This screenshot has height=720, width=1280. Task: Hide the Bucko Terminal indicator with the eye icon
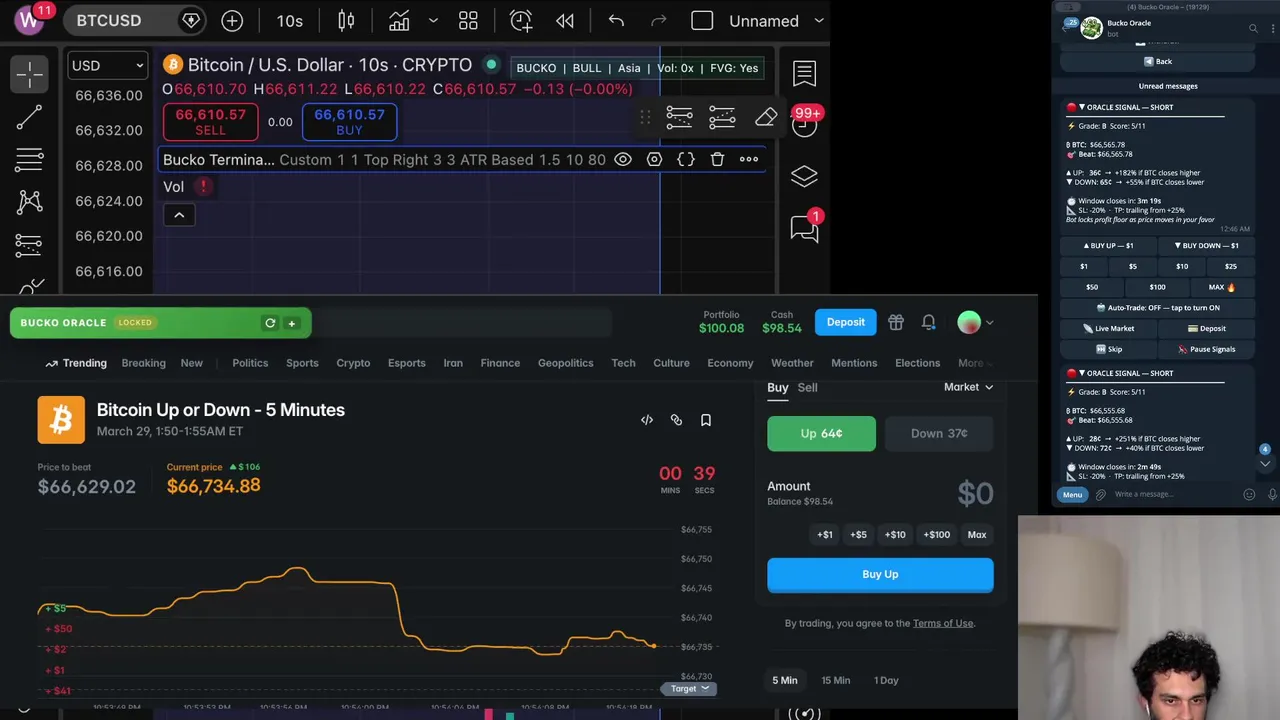tap(623, 159)
